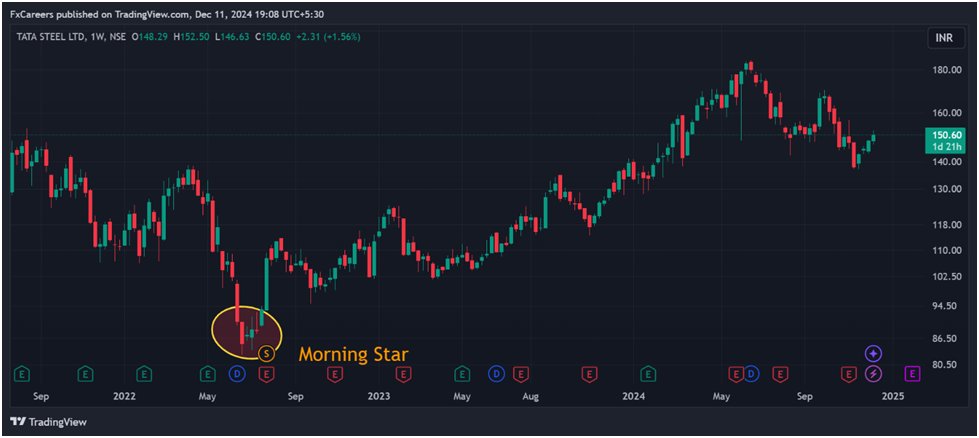Click the purple lightning bolt event icon
The image size is (979, 438).
click(873, 374)
